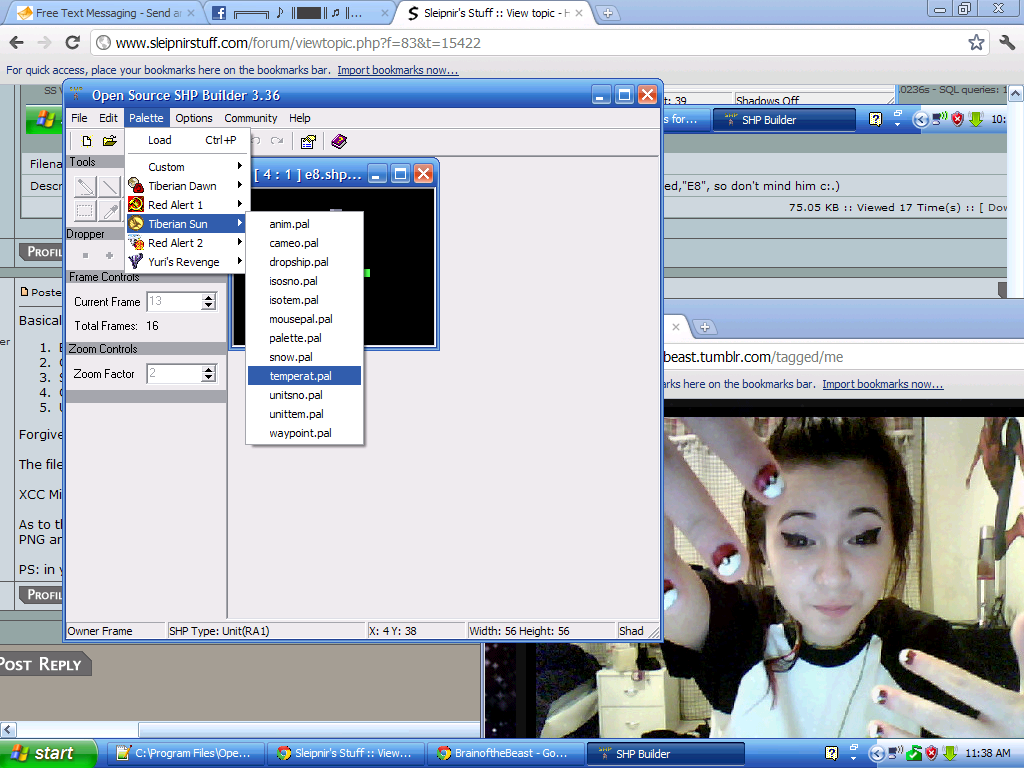The width and height of the screenshot is (1024, 768).
Task: Switch to the Facebook browser tab
Action: pyautogui.click(x=297, y=13)
